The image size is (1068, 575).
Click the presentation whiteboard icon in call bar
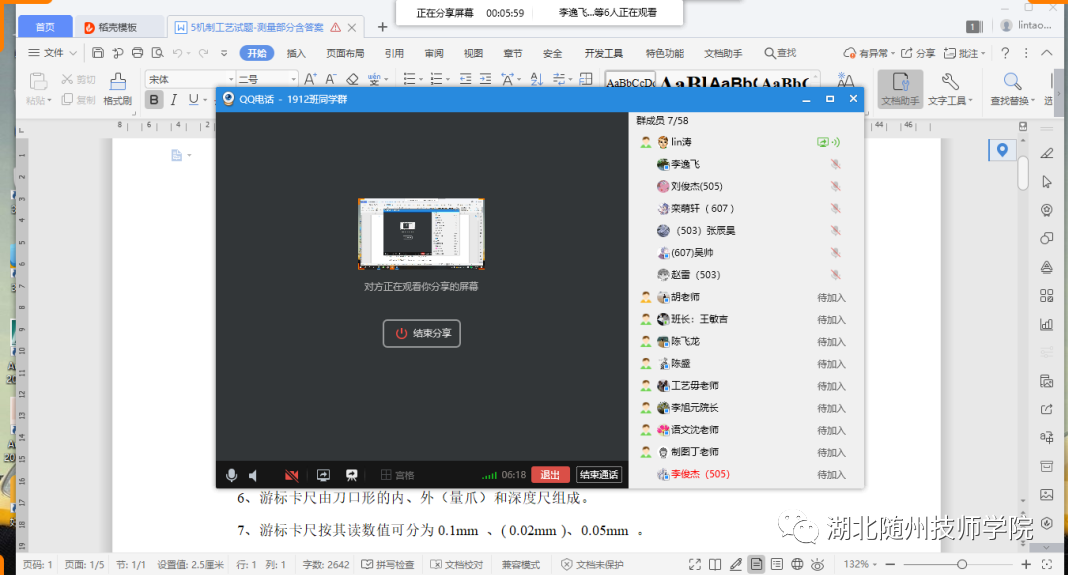[x=352, y=475]
